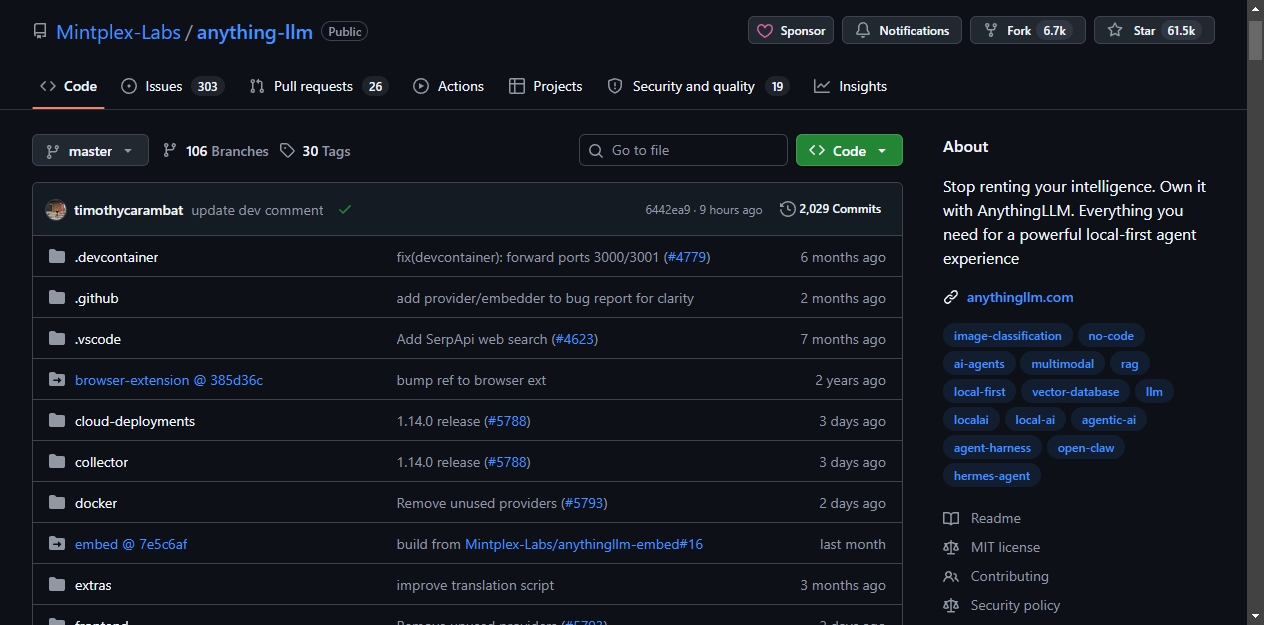Open the .devcontainer folder icon

tap(57, 257)
